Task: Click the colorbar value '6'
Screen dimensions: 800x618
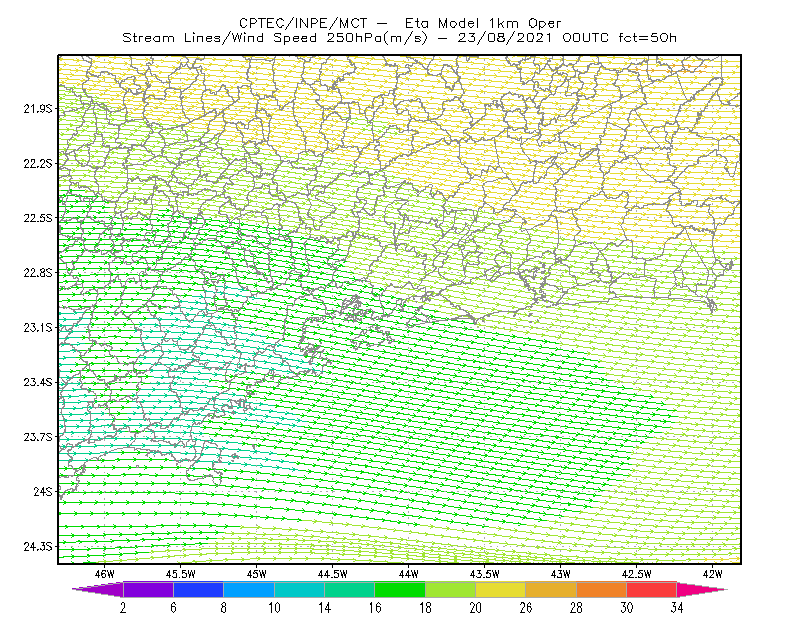Action: [x=173, y=608]
